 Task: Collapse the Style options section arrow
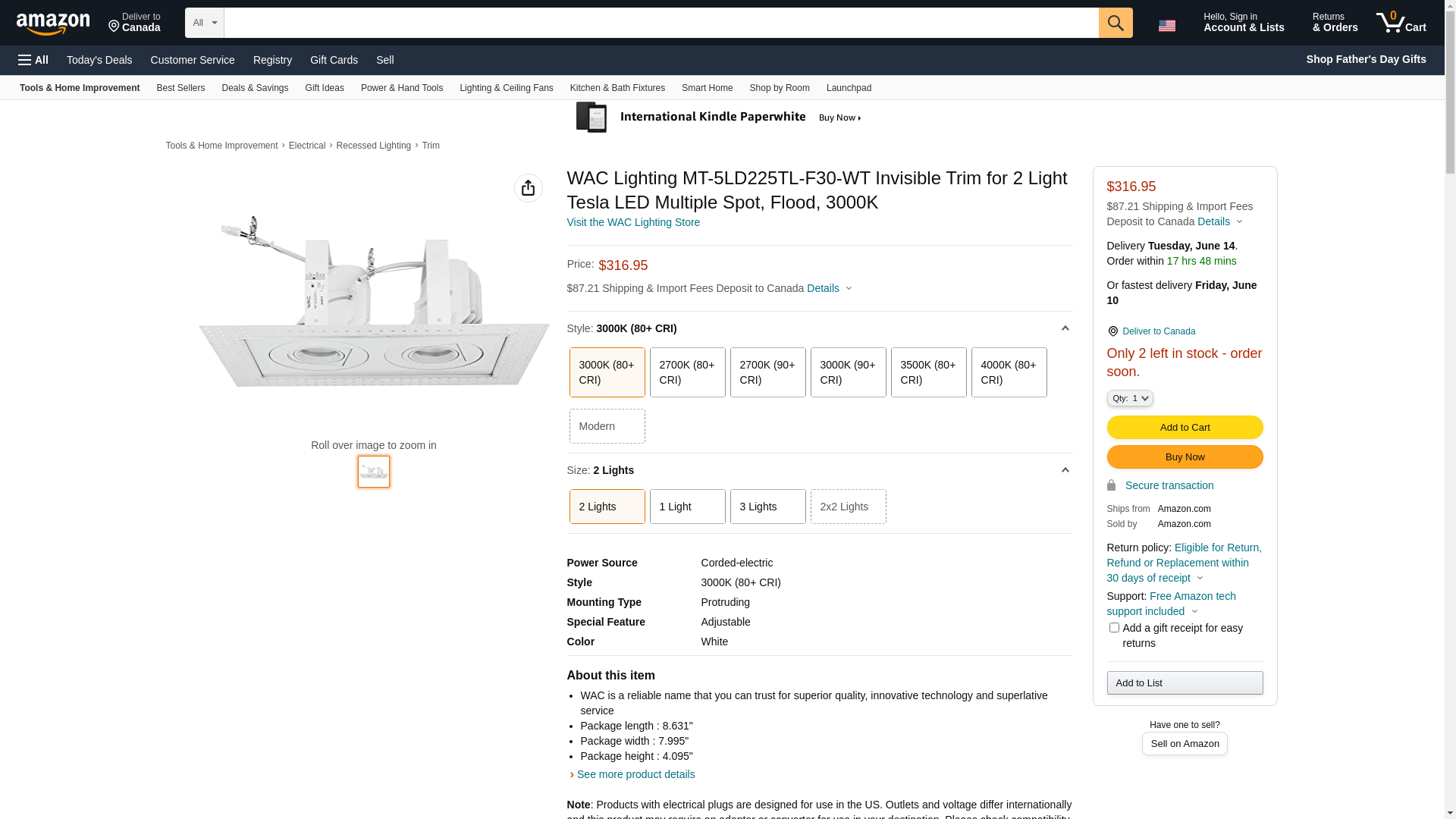point(1065,328)
